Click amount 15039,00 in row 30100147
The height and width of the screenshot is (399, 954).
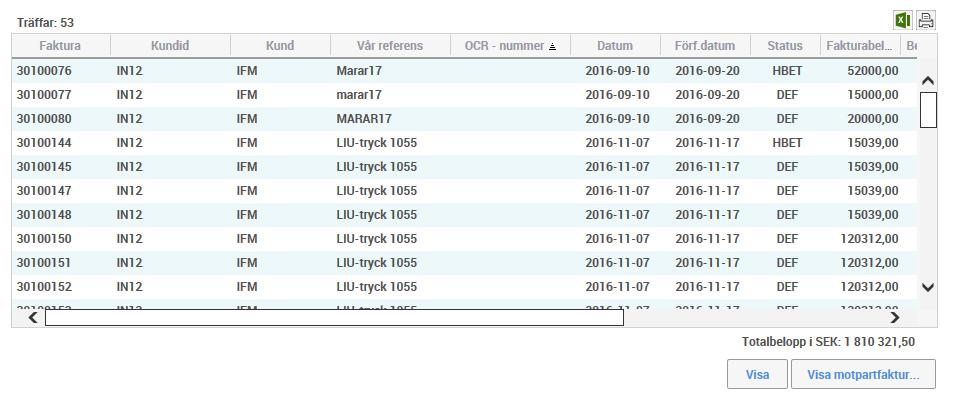click(872, 191)
